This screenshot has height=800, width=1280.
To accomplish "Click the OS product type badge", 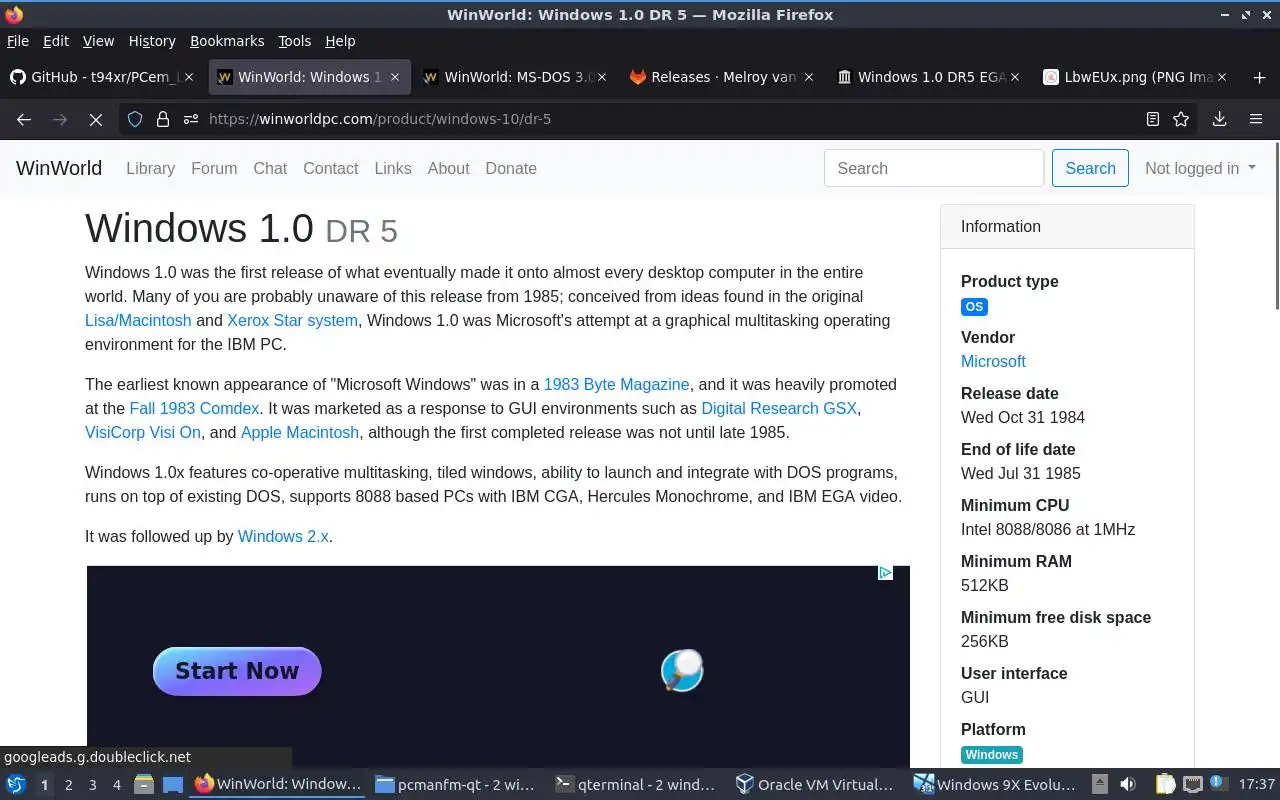I will pyautogui.click(x=974, y=307).
